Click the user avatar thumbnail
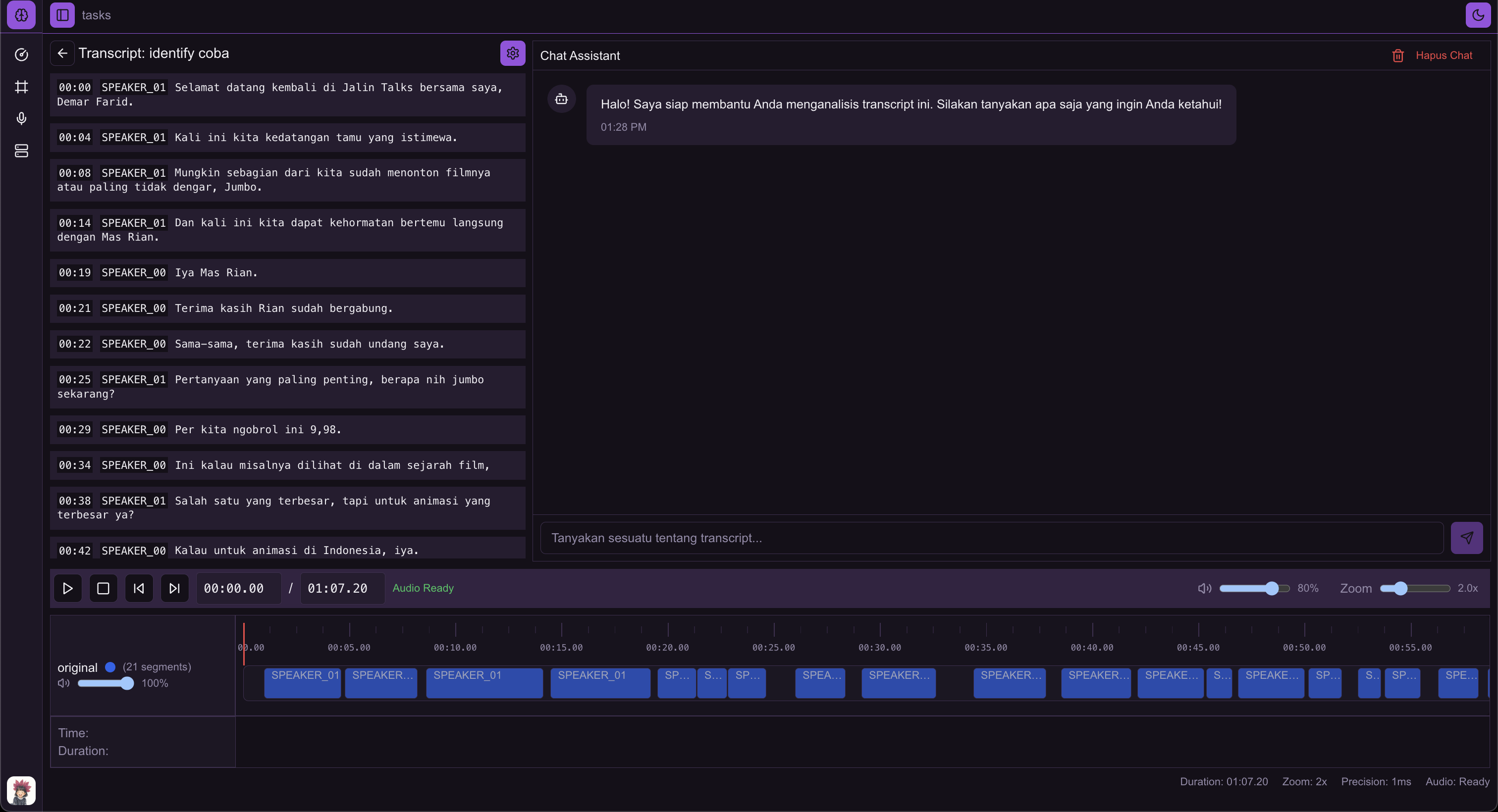Screen dimensions: 1498x812 (x=21, y=791)
